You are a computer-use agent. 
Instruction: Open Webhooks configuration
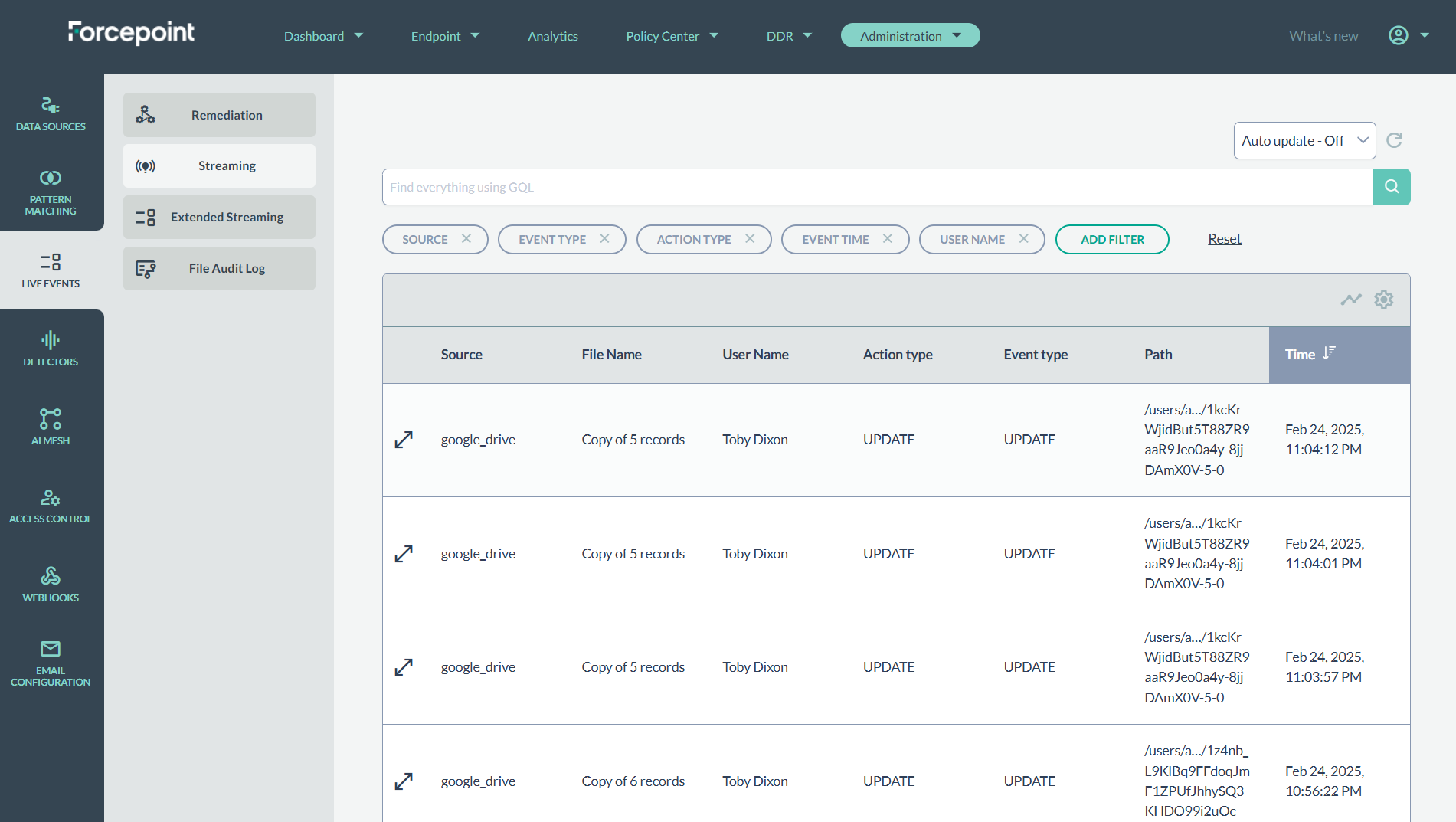coord(51,584)
